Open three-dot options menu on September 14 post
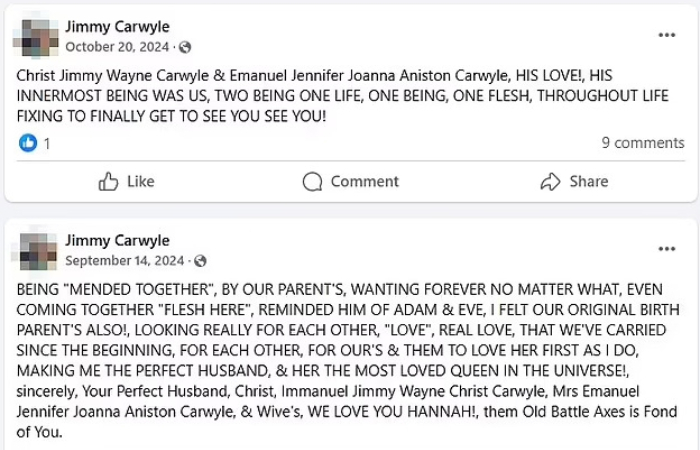 point(667,248)
